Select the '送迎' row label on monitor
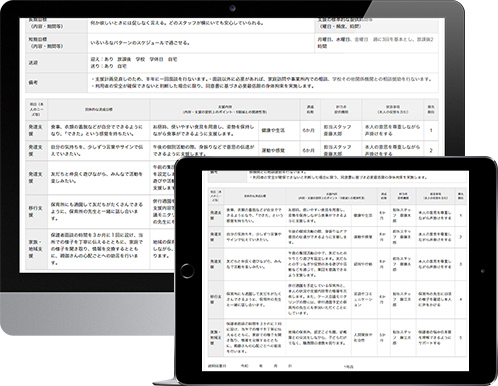Viewport: 498px width, 386px height. pos(33,63)
